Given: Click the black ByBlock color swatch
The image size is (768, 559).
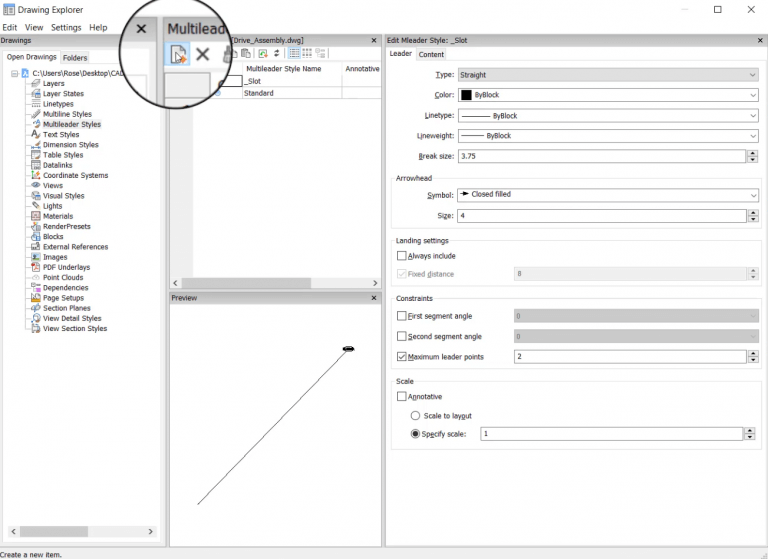Looking at the screenshot, I should pyautogui.click(x=466, y=95).
